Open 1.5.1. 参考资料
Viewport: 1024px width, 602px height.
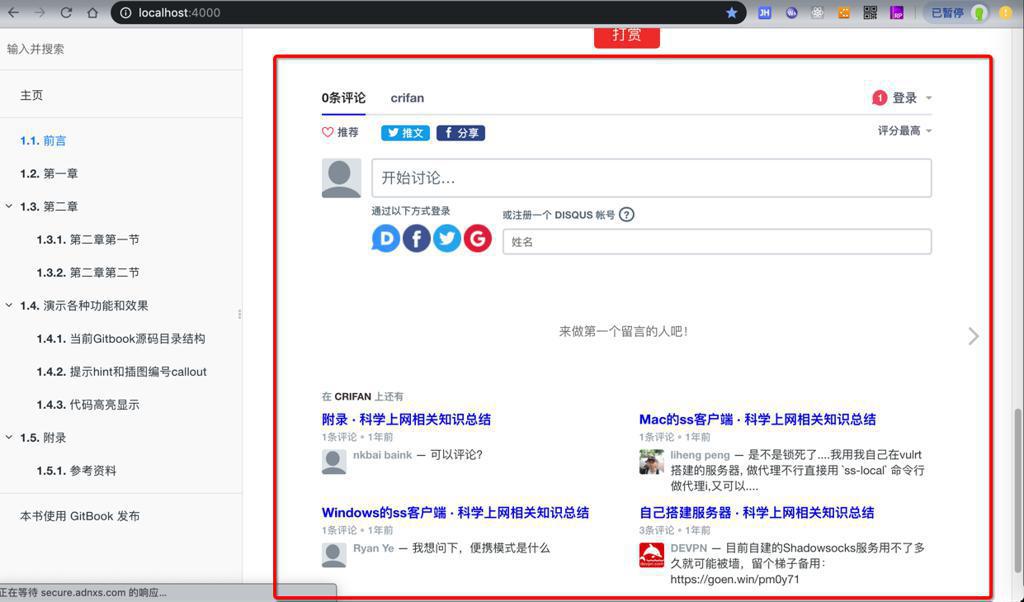76,471
